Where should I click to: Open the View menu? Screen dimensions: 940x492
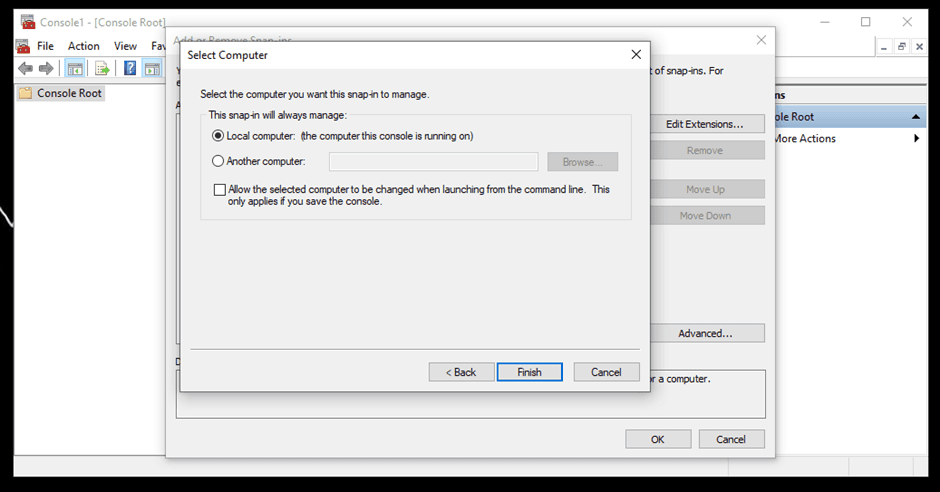[x=125, y=46]
